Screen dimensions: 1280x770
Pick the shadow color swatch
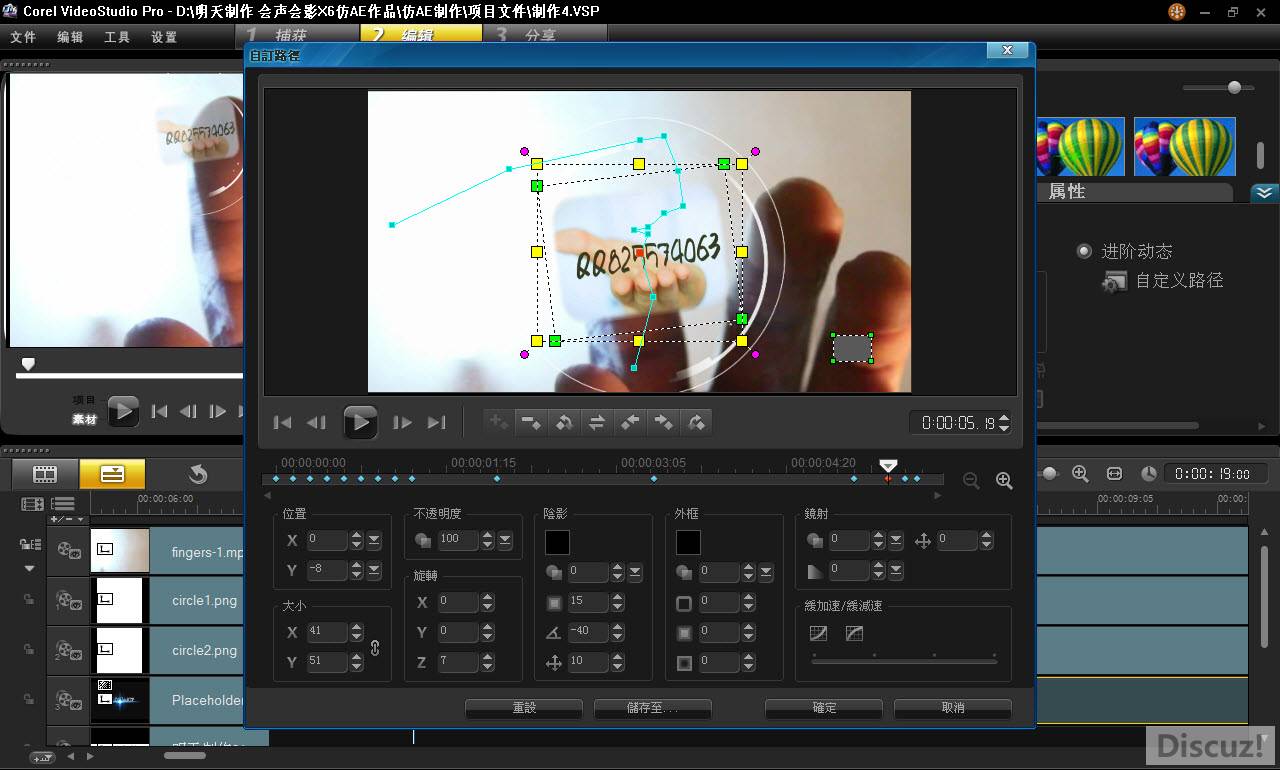click(x=557, y=542)
